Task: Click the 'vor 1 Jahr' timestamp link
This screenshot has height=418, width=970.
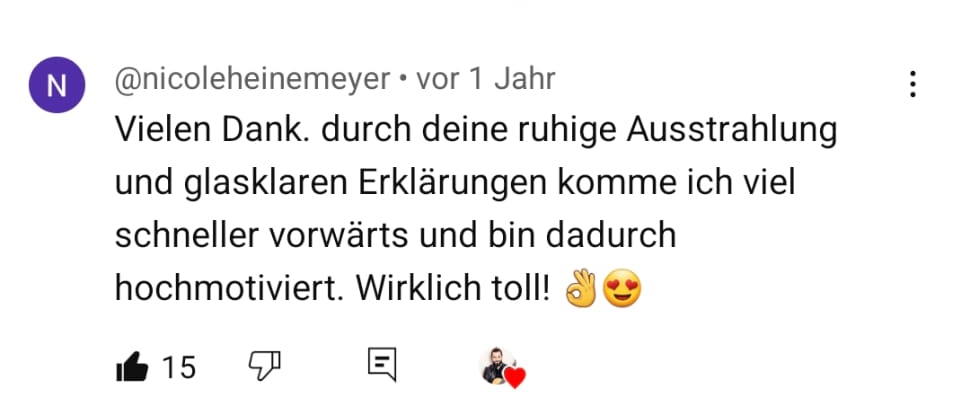Action: click(x=486, y=79)
